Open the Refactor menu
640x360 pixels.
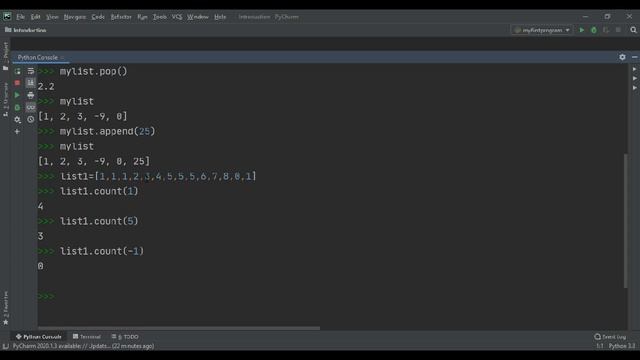pyautogui.click(x=121, y=17)
